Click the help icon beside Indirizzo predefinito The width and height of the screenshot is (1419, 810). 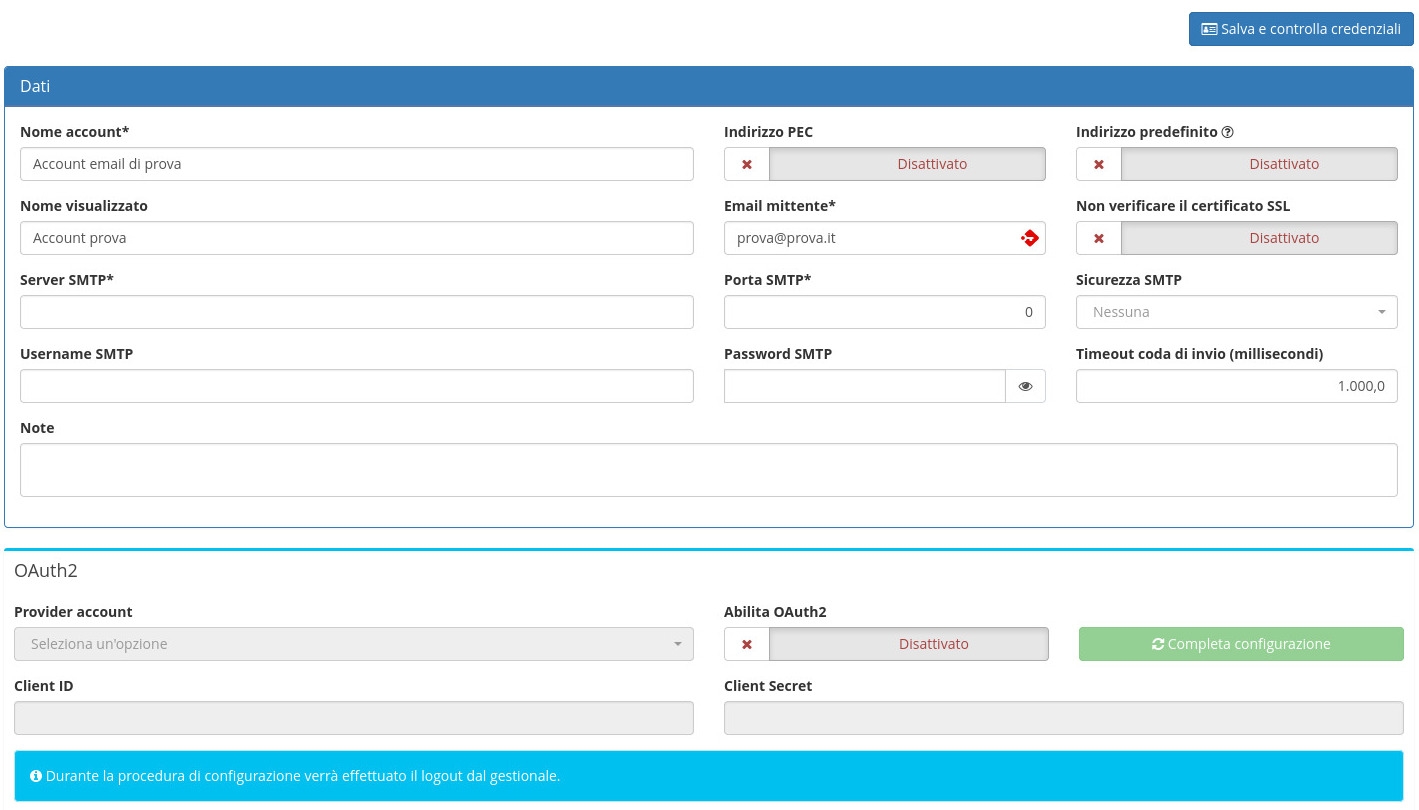(1228, 132)
